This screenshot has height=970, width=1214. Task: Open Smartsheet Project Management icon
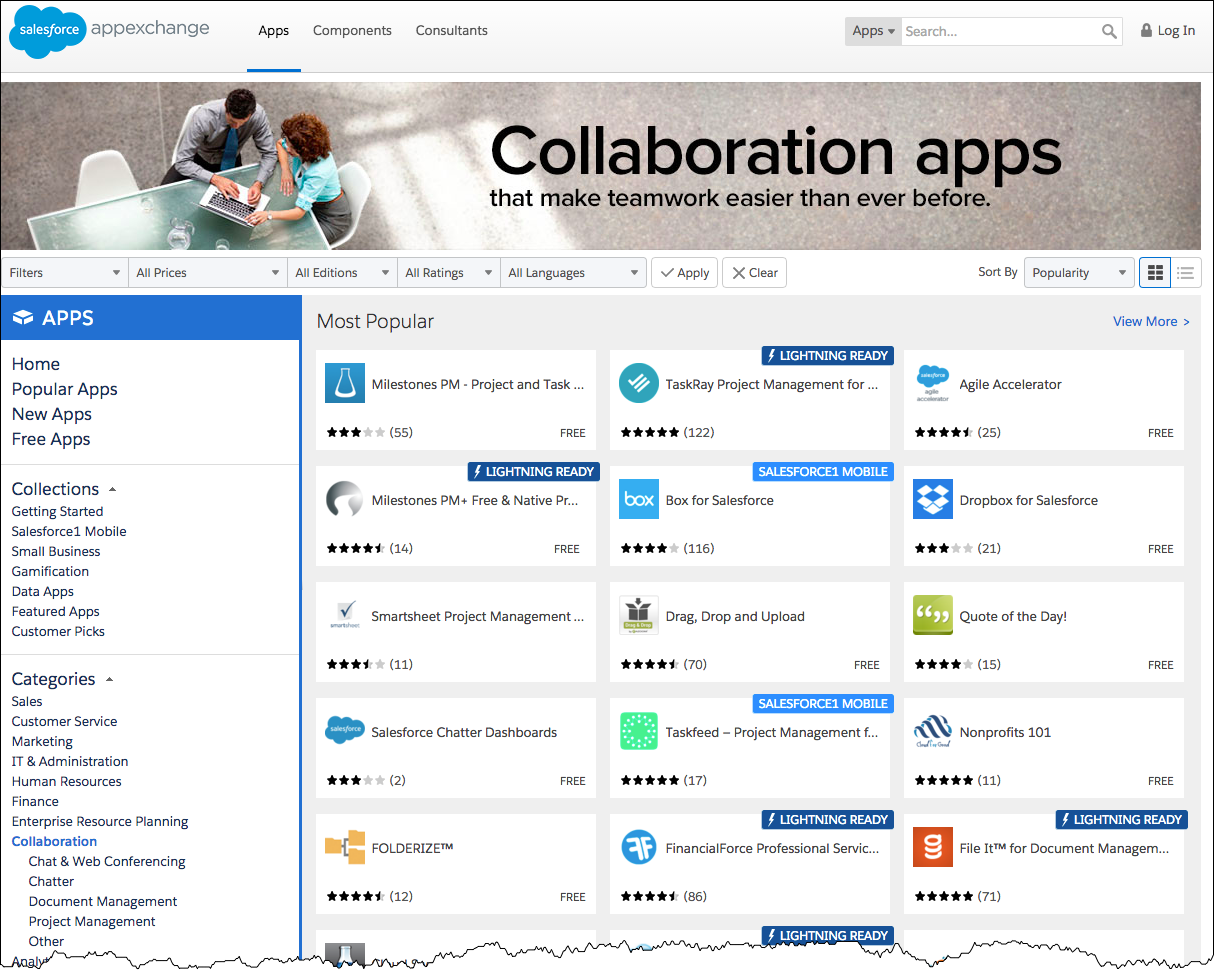click(x=345, y=616)
